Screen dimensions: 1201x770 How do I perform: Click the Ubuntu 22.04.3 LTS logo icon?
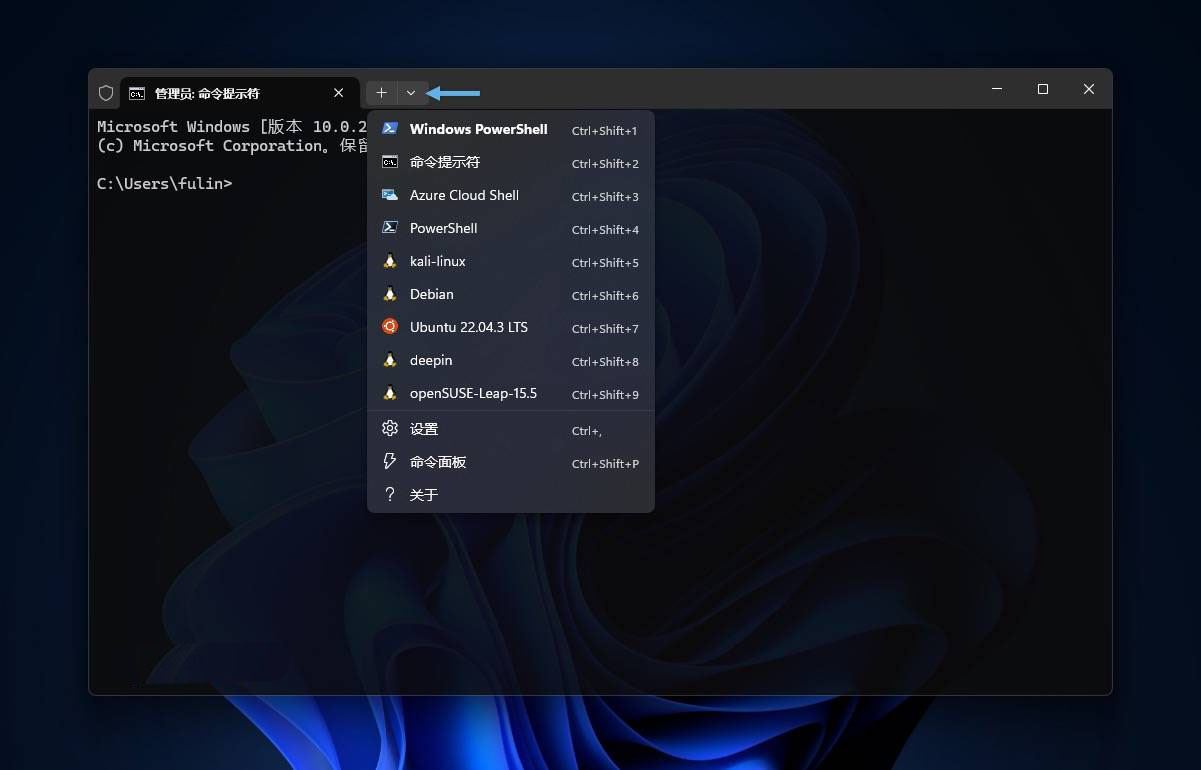click(x=390, y=327)
